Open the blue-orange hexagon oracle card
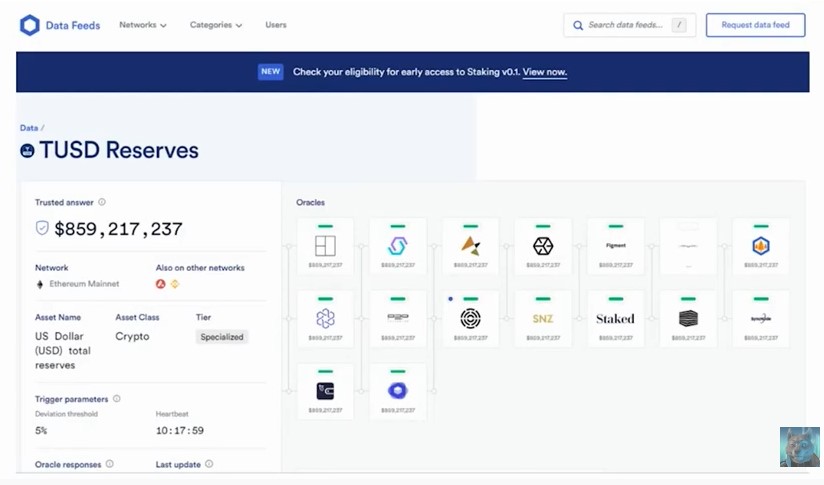The image size is (824, 485). 760,246
